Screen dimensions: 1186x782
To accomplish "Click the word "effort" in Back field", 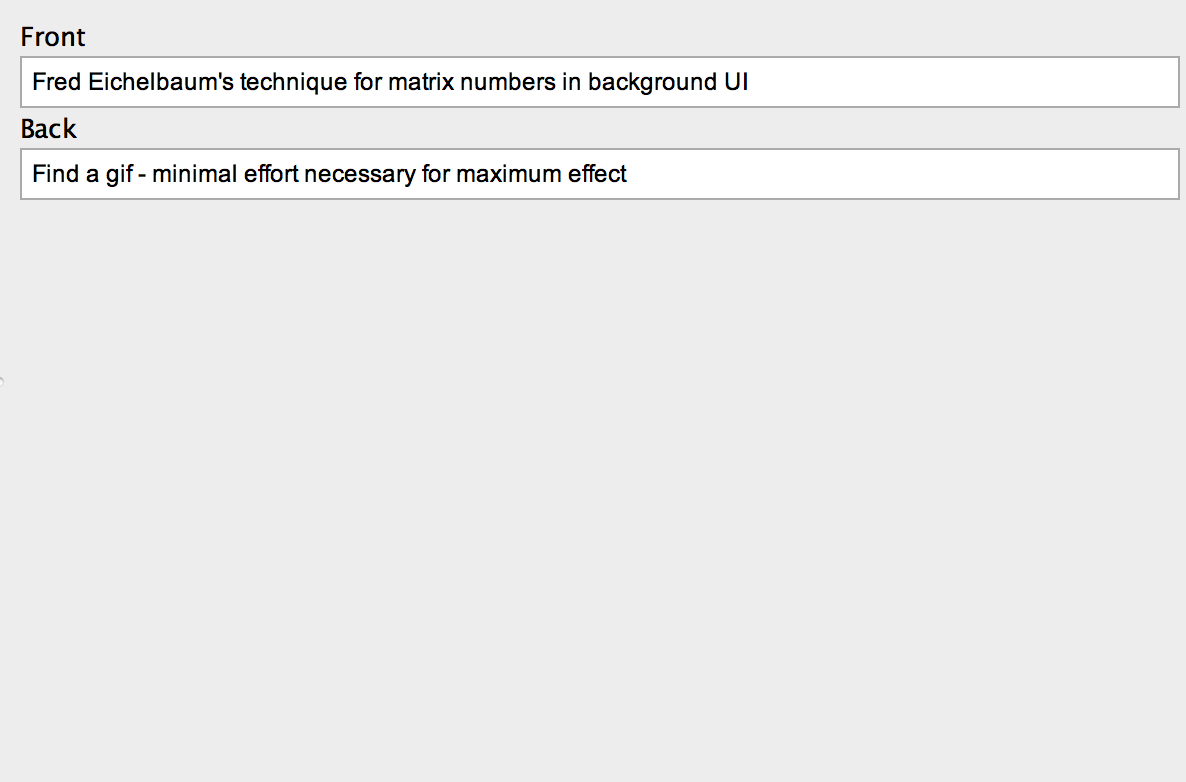I will tap(270, 174).
